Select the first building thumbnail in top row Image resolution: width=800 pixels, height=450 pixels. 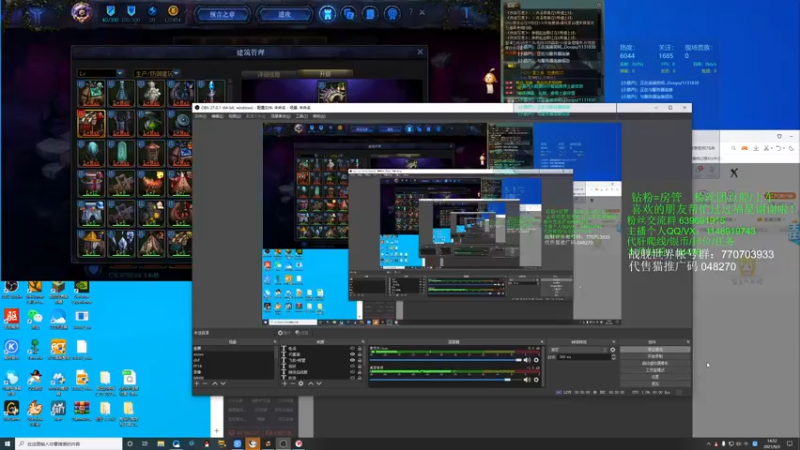(91, 93)
